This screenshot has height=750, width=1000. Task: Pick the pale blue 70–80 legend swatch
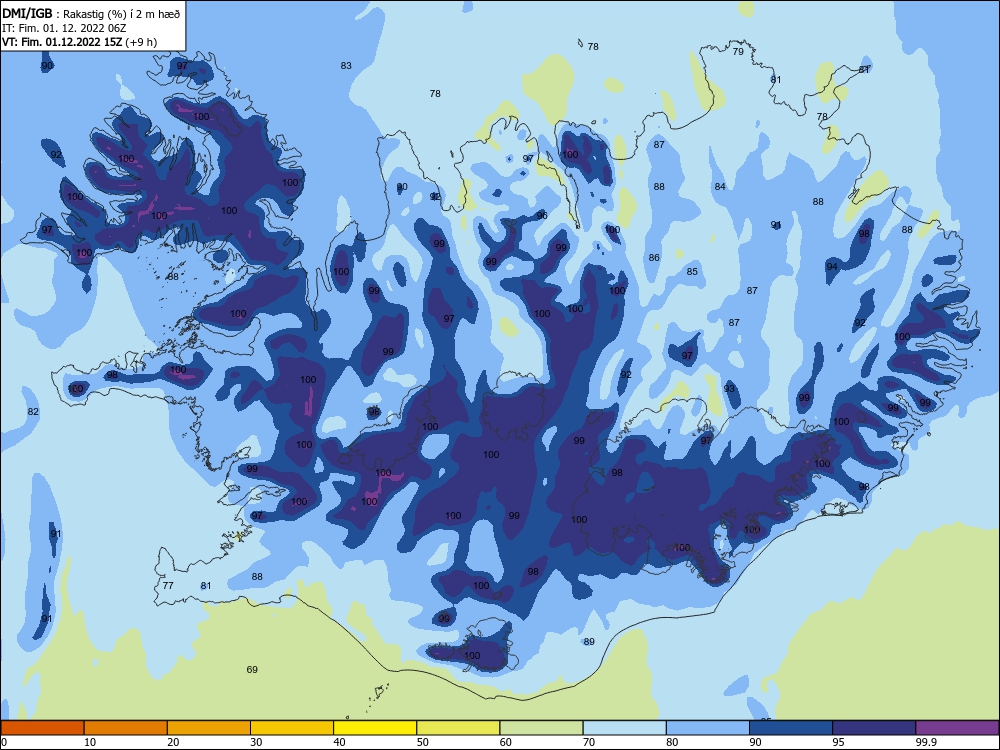coord(624,728)
